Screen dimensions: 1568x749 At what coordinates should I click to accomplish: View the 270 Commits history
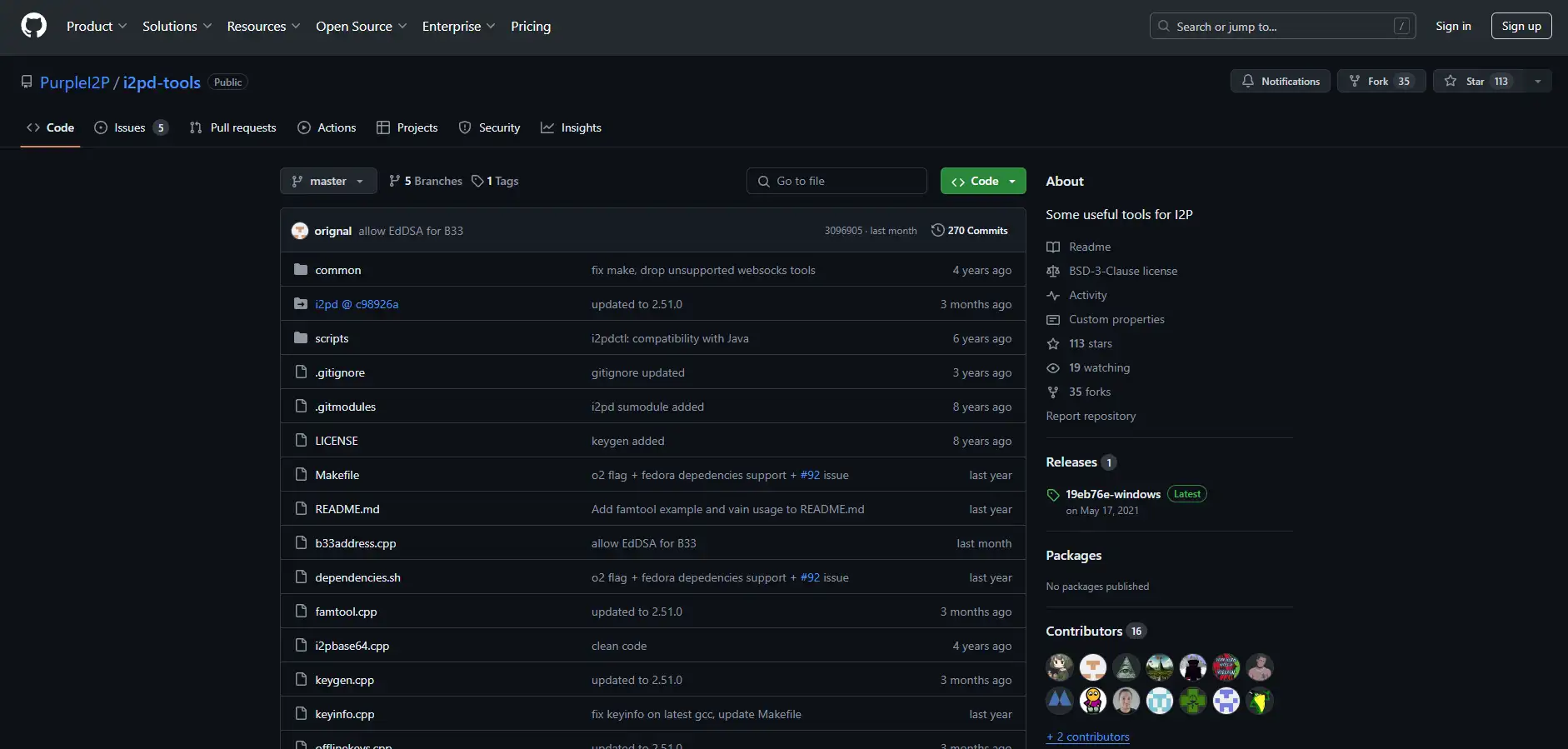pos(969,231)
